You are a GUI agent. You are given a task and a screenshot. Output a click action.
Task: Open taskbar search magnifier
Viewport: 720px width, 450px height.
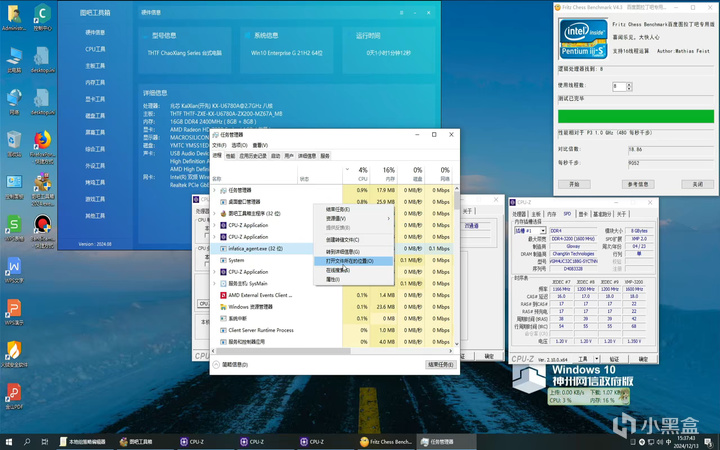tap(27, 442)
